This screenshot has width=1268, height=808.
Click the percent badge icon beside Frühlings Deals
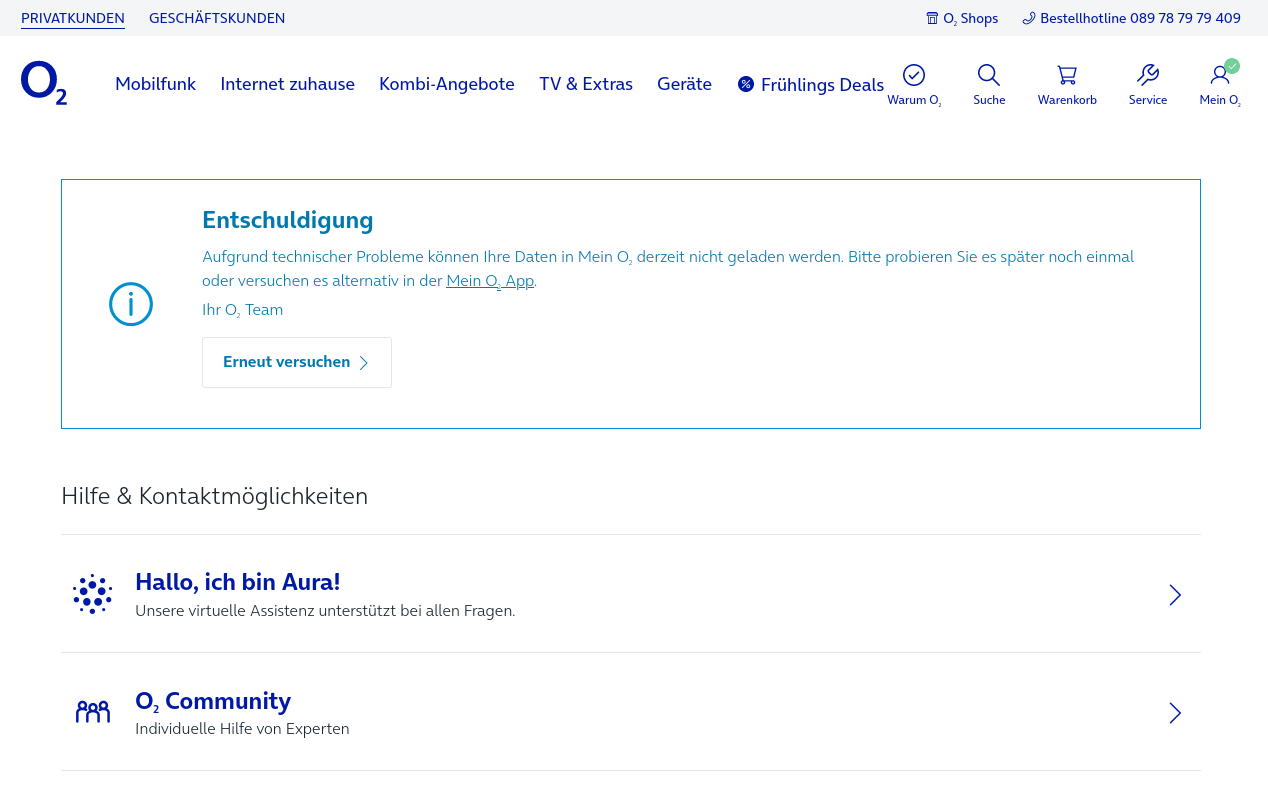(746, 84)
